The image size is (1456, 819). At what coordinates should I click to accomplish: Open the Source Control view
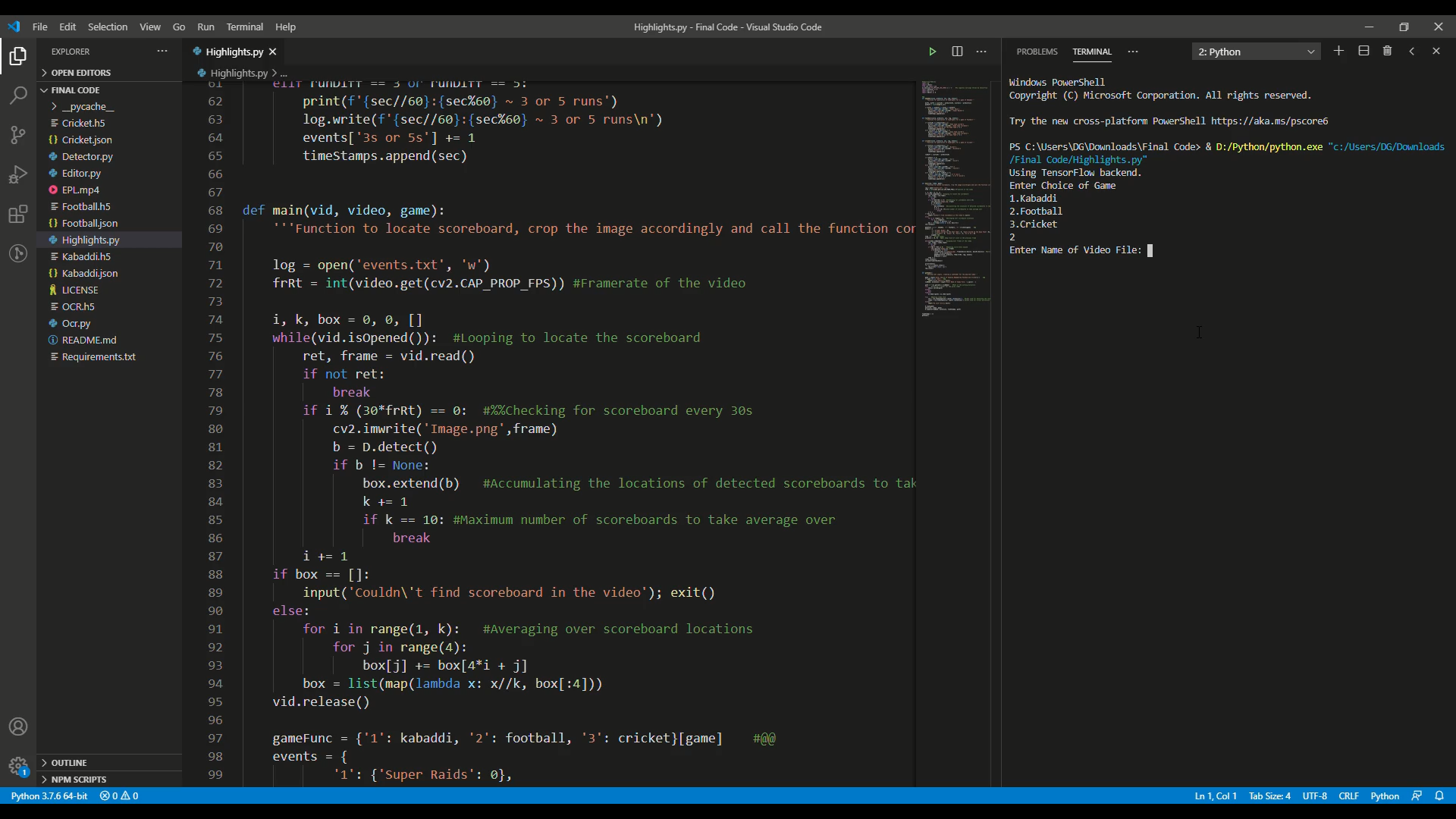point(18,135)
